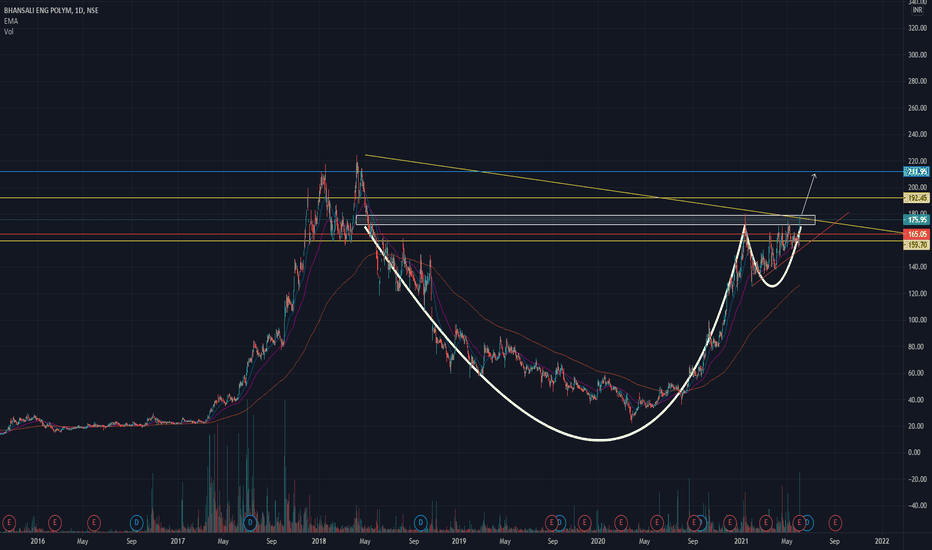Click the earnings marker between 2021 and May 2021
This screenshot has height=550, width=932.
point(766,523)
